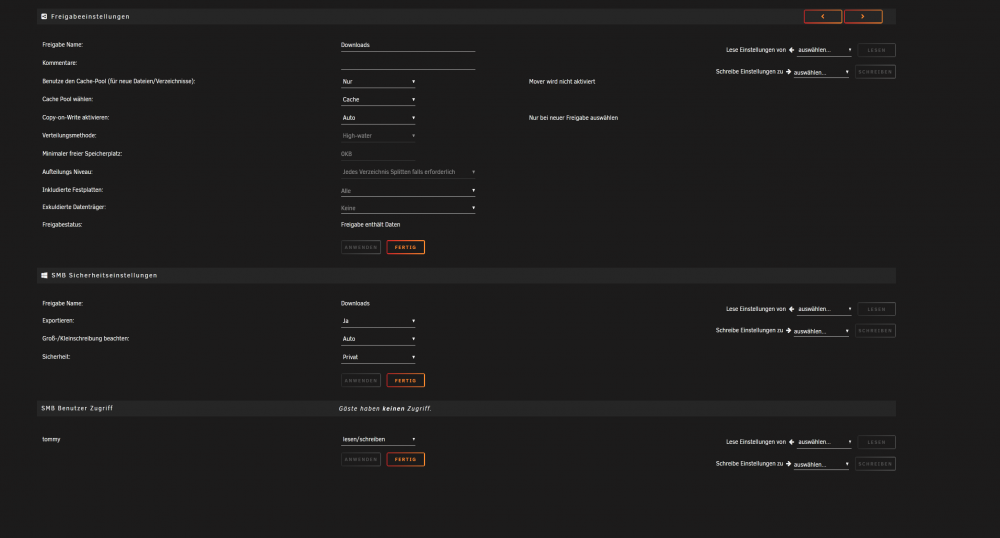This screenshot has width=1000, height=538.
Task: Click the Schreiben button in SMB security section
Action: click(875, 331)
